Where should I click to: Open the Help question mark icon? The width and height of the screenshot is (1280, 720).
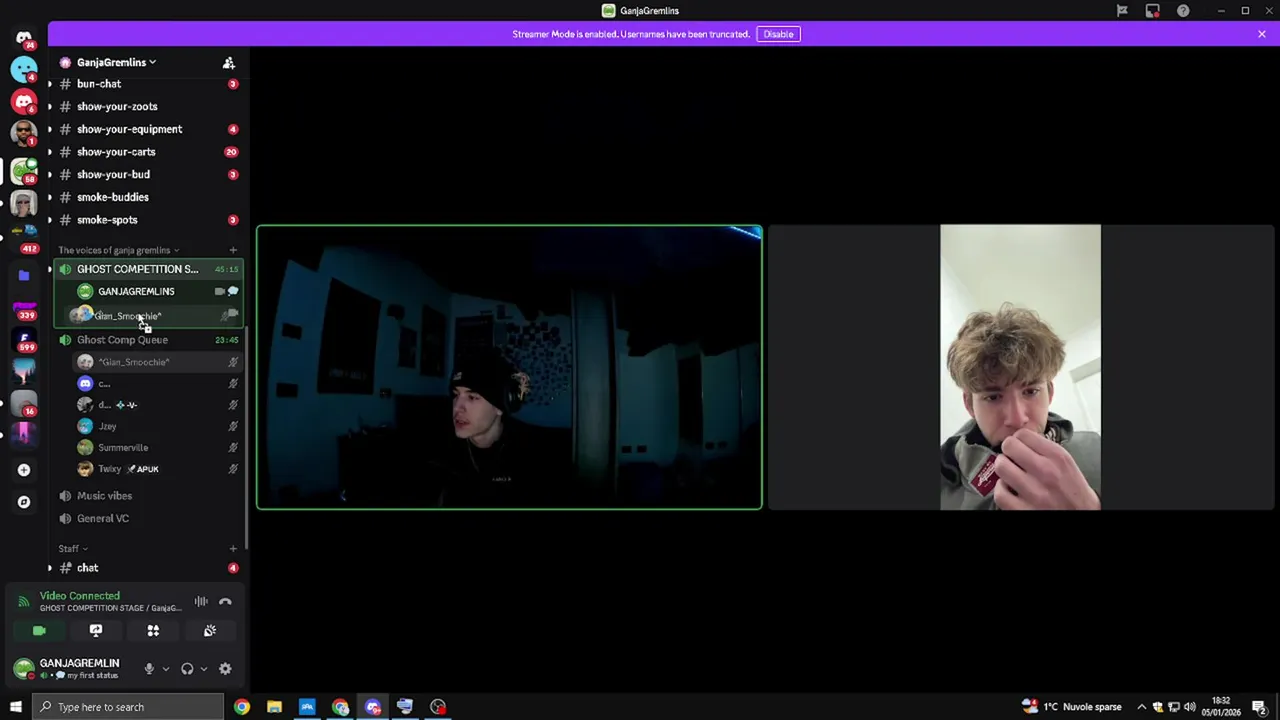(1183, 11)
